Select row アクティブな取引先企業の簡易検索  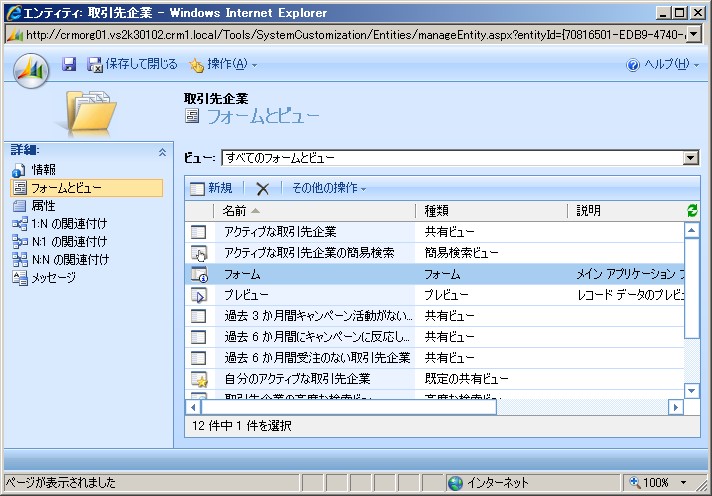(x=435, y=253)
